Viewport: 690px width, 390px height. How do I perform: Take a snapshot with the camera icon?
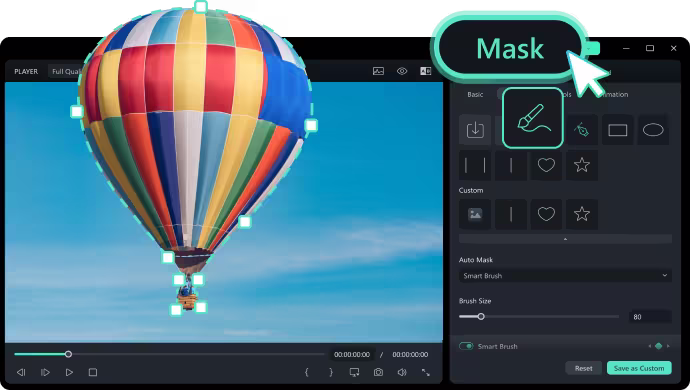click(378, 372)
